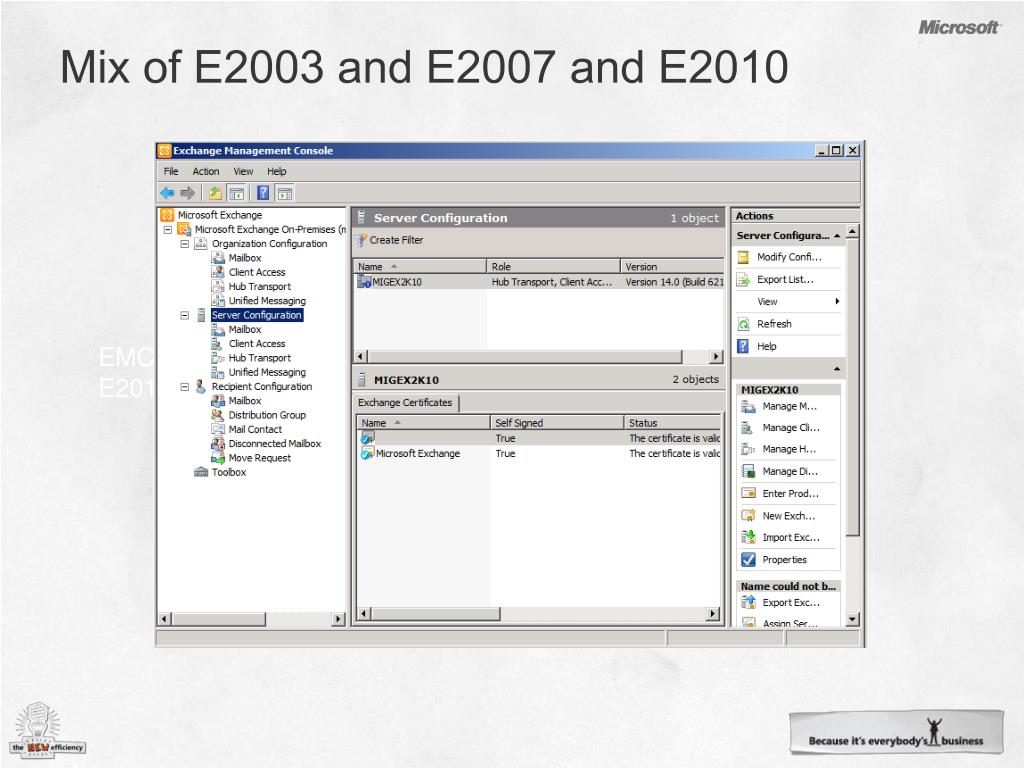Screen dimensions: 1024x768
Task: Click the Manage Di... action
Action: [790, 472]
